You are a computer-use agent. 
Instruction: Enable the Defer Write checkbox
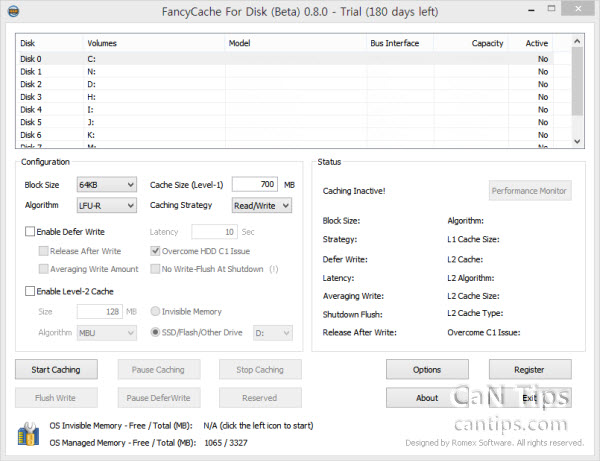coord(30,231)
